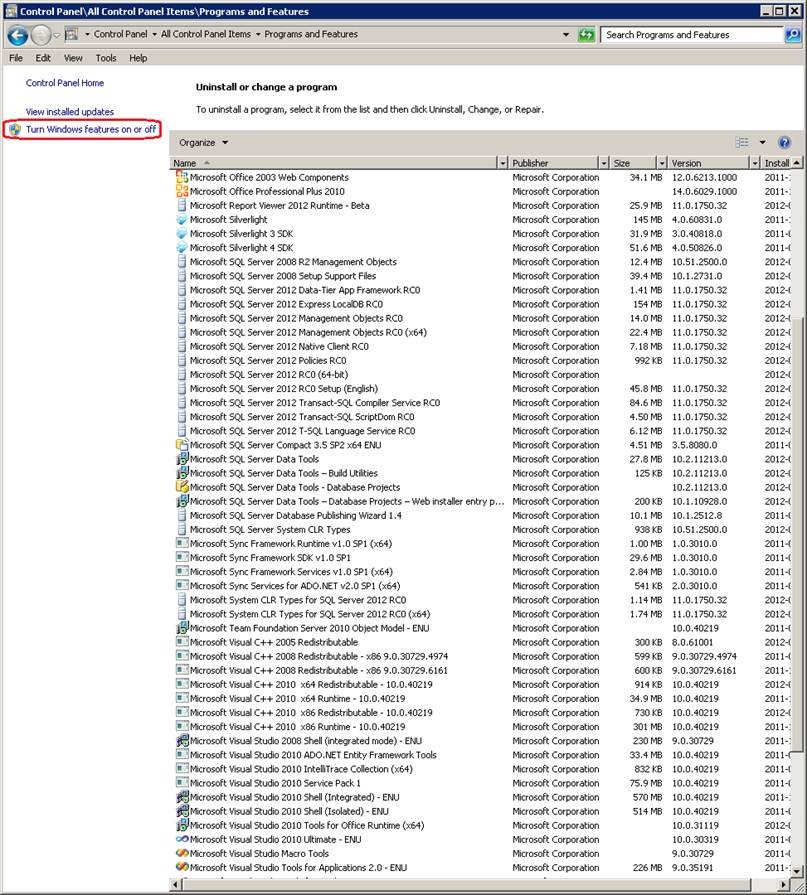This screenshot has width=807, height=895.
Task: Click the Control Panel icon in address bar
Action: click(x=71, y=35)
